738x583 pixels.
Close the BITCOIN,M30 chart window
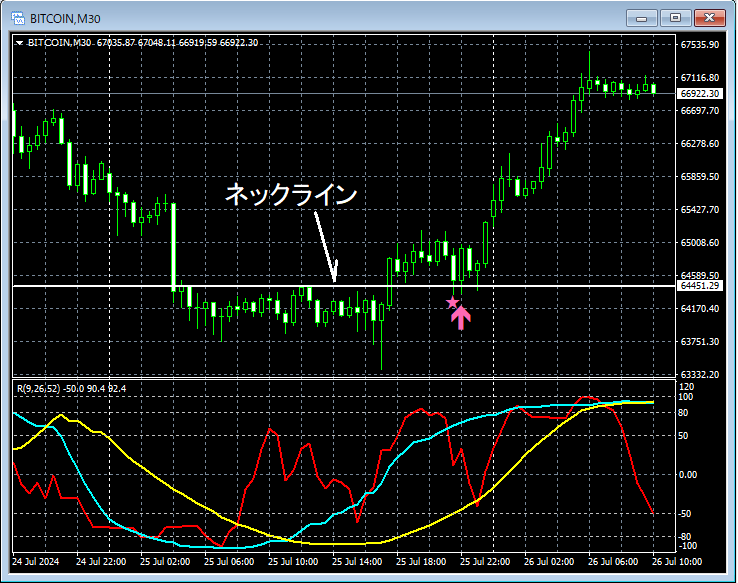tap(709, 18)
